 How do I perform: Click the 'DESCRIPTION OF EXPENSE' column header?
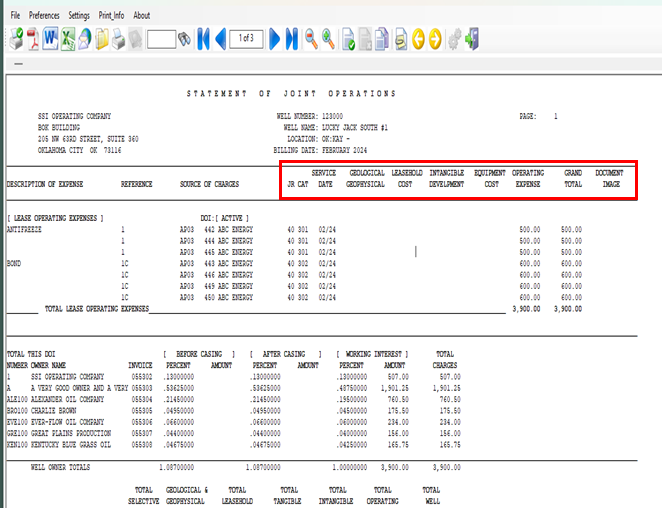click(45, 184)
